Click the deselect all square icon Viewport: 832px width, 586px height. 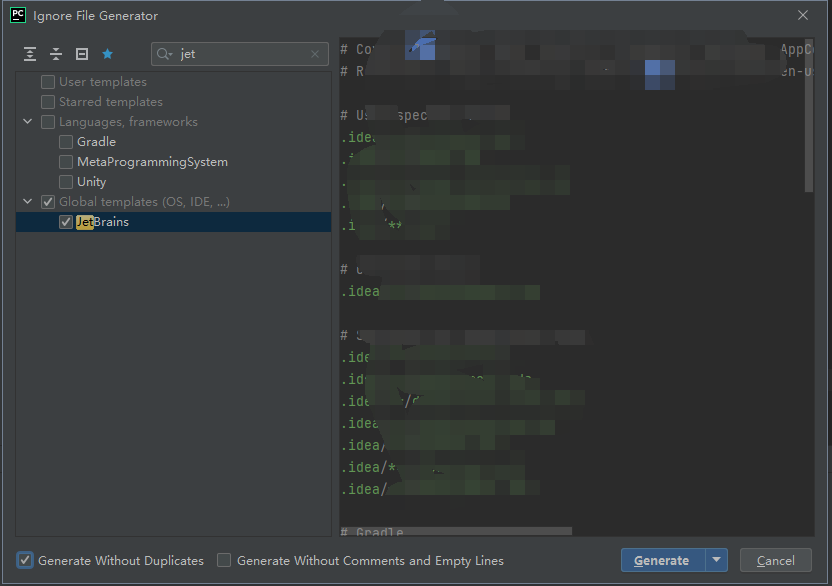(82, 54)
